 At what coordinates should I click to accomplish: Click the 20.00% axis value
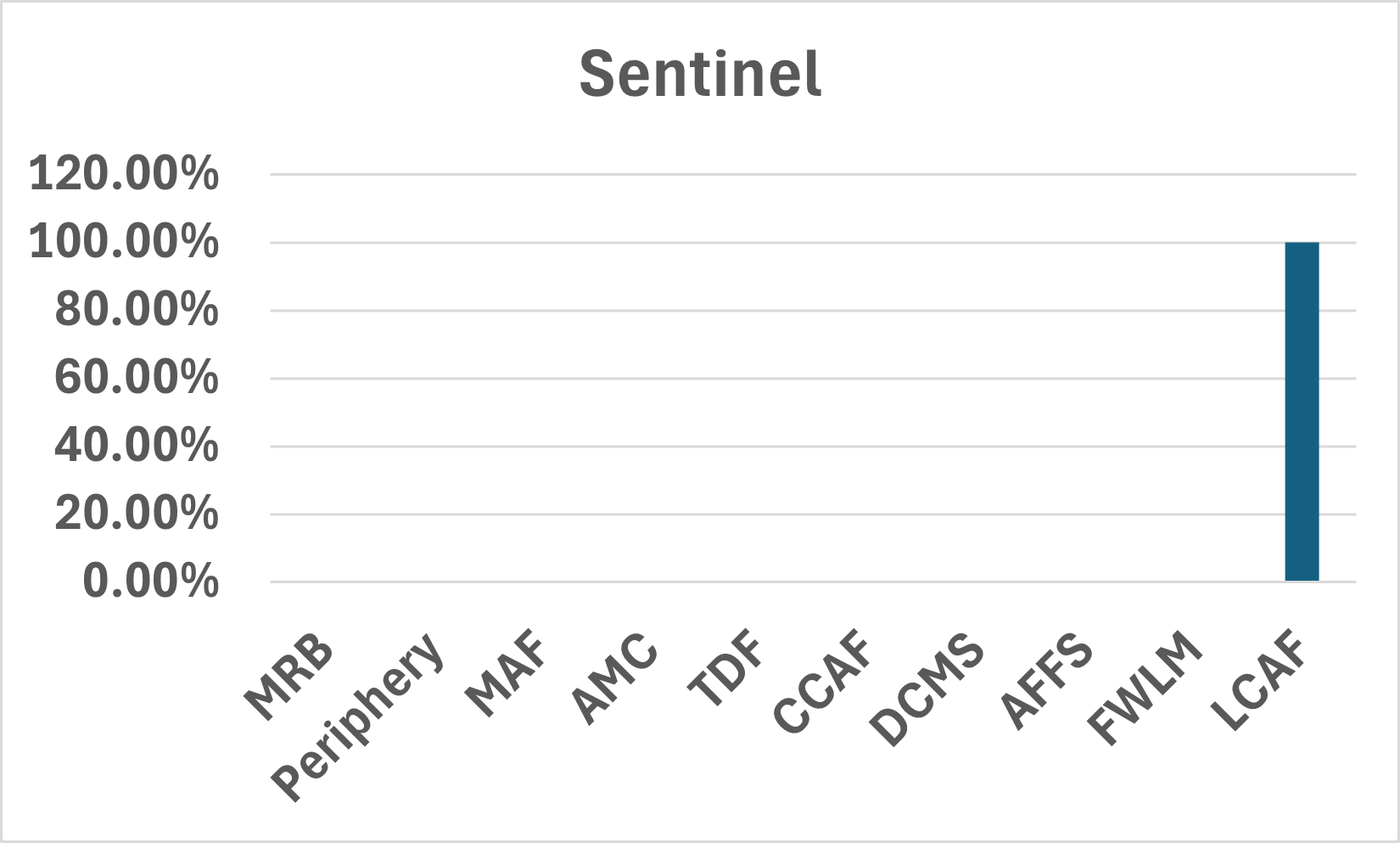(137, 514)
